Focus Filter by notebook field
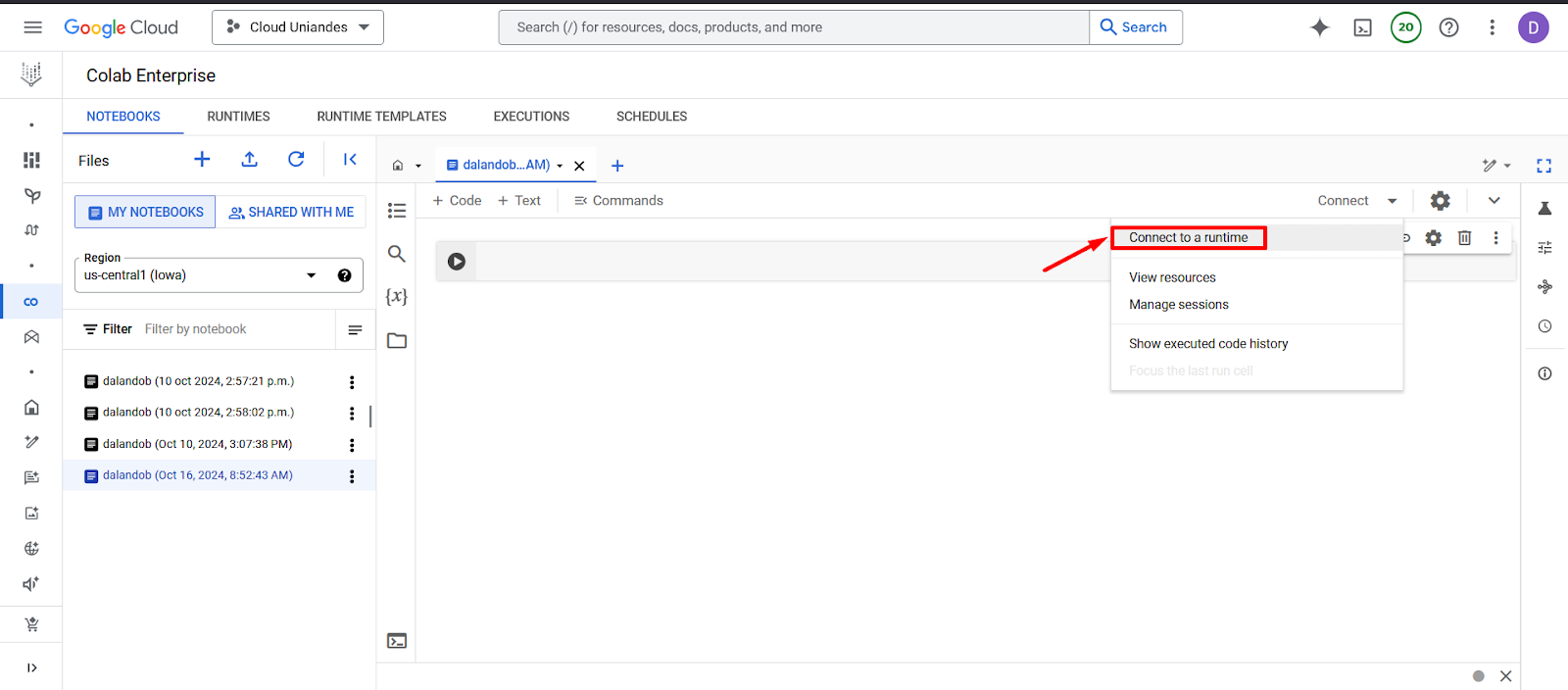This screenshot has height=690, width=1568. tap(235, 329)
